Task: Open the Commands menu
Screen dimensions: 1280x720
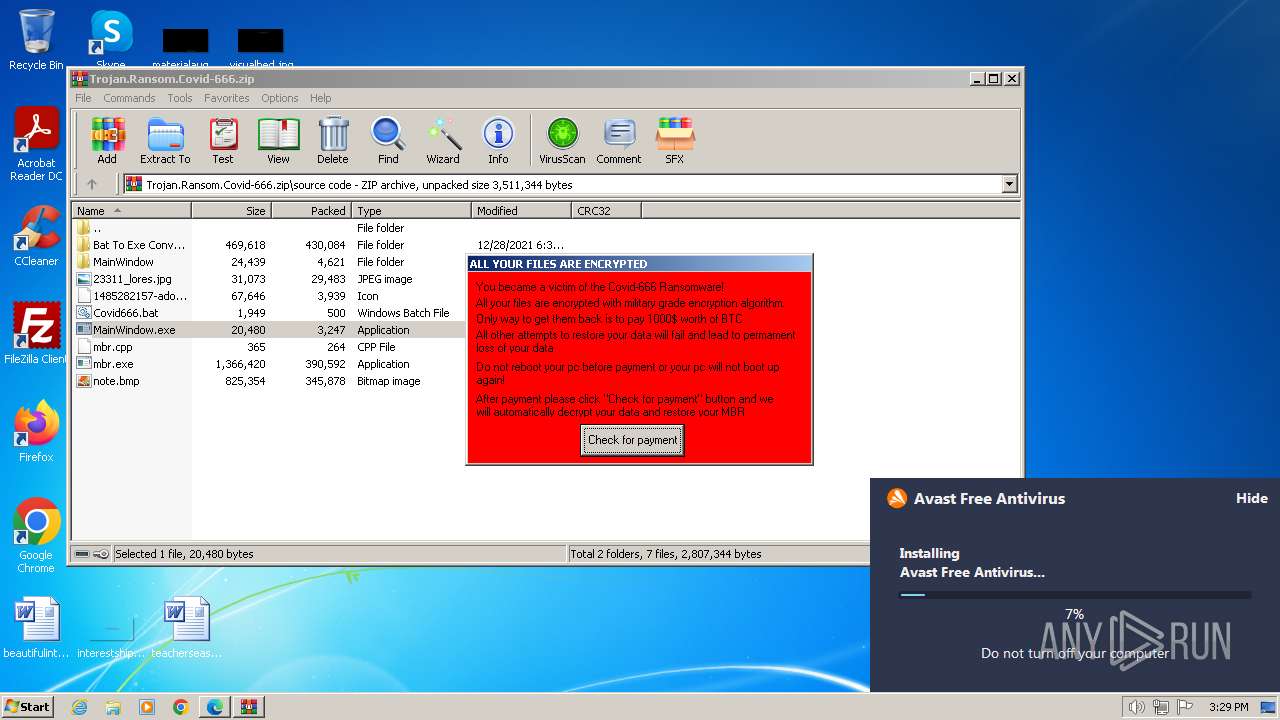Action: coord(129,98)
